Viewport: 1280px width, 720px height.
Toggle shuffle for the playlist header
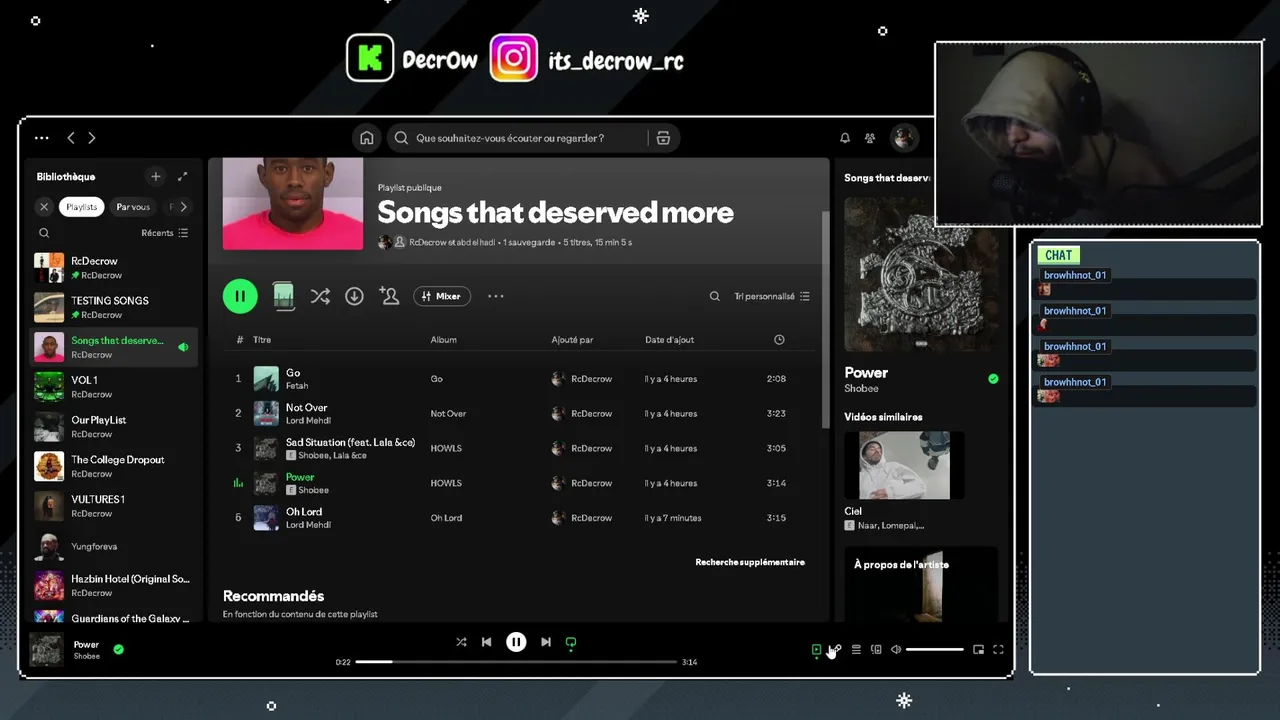pyautogui.click(x=320, y=296)
